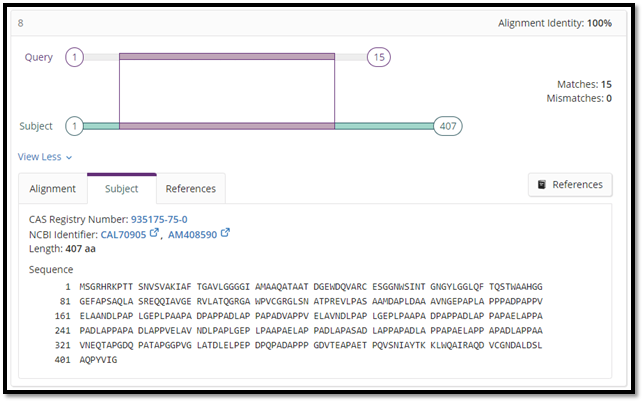Click the Query start position marker 1
Viewport: 644px width, 403px height.
click(74, 58)
